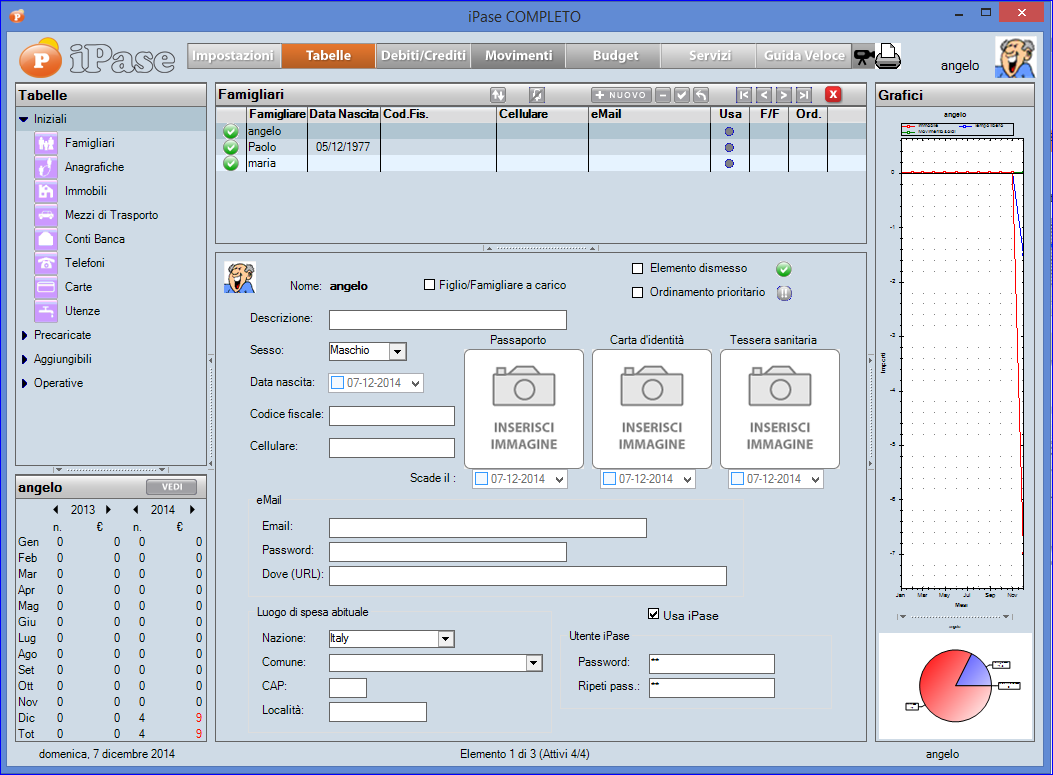Click the undo arrow icon in Famigliari toolbar
1053x775 pixels.
click(701, 95)
